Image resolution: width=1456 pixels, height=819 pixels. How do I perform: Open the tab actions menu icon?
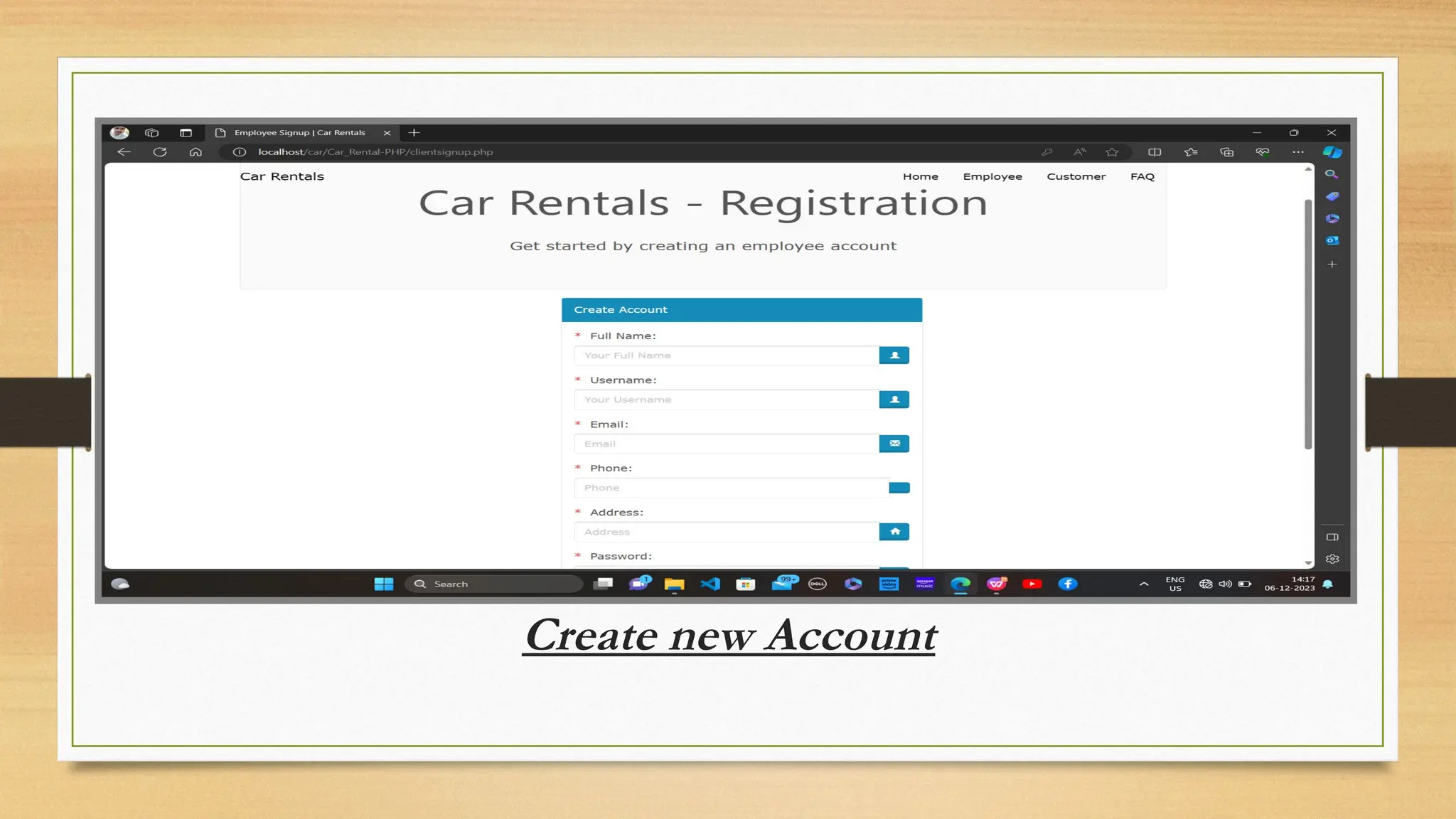[x=186, y=133]
